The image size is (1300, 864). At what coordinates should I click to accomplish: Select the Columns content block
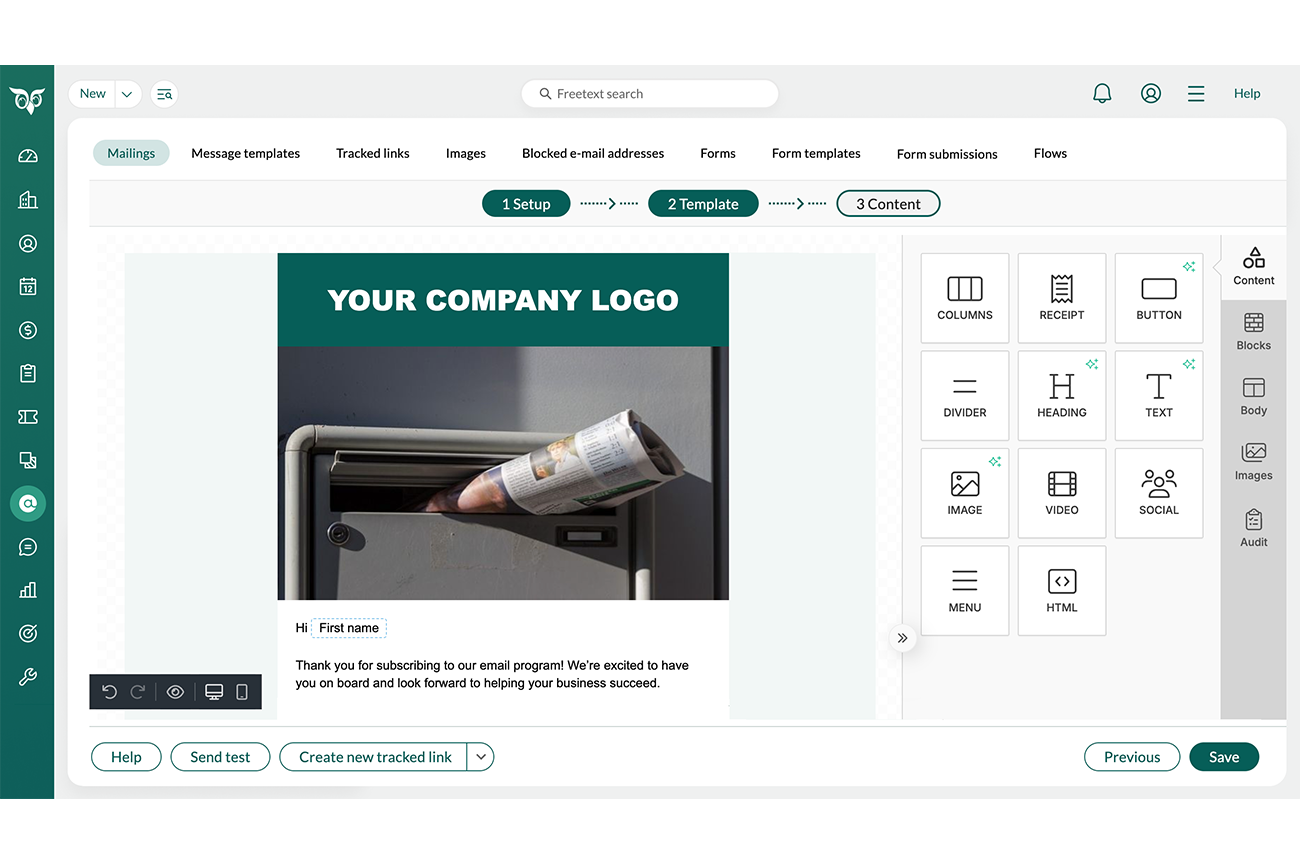click(964, 298)
